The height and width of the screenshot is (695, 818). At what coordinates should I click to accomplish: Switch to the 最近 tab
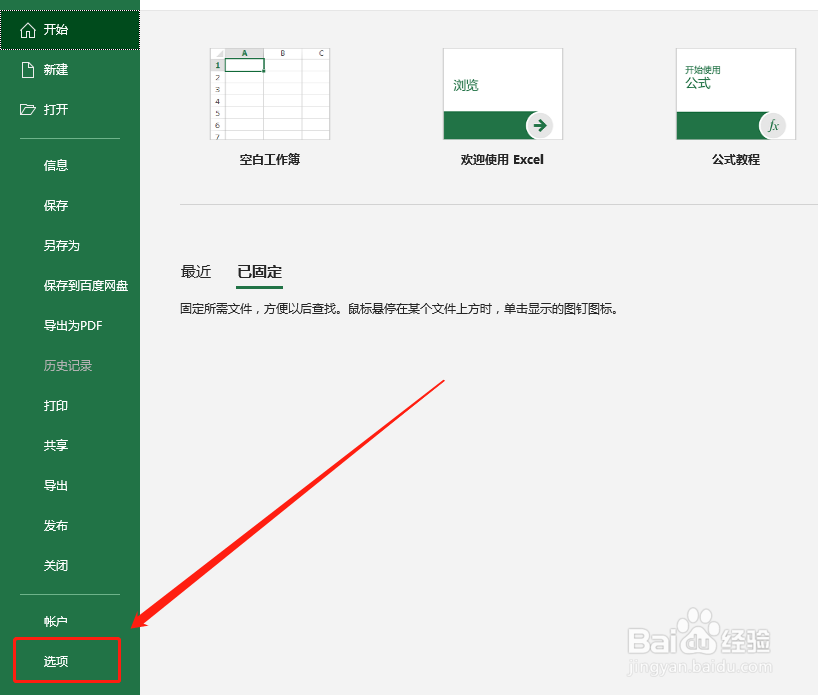(x=196, y=272)
